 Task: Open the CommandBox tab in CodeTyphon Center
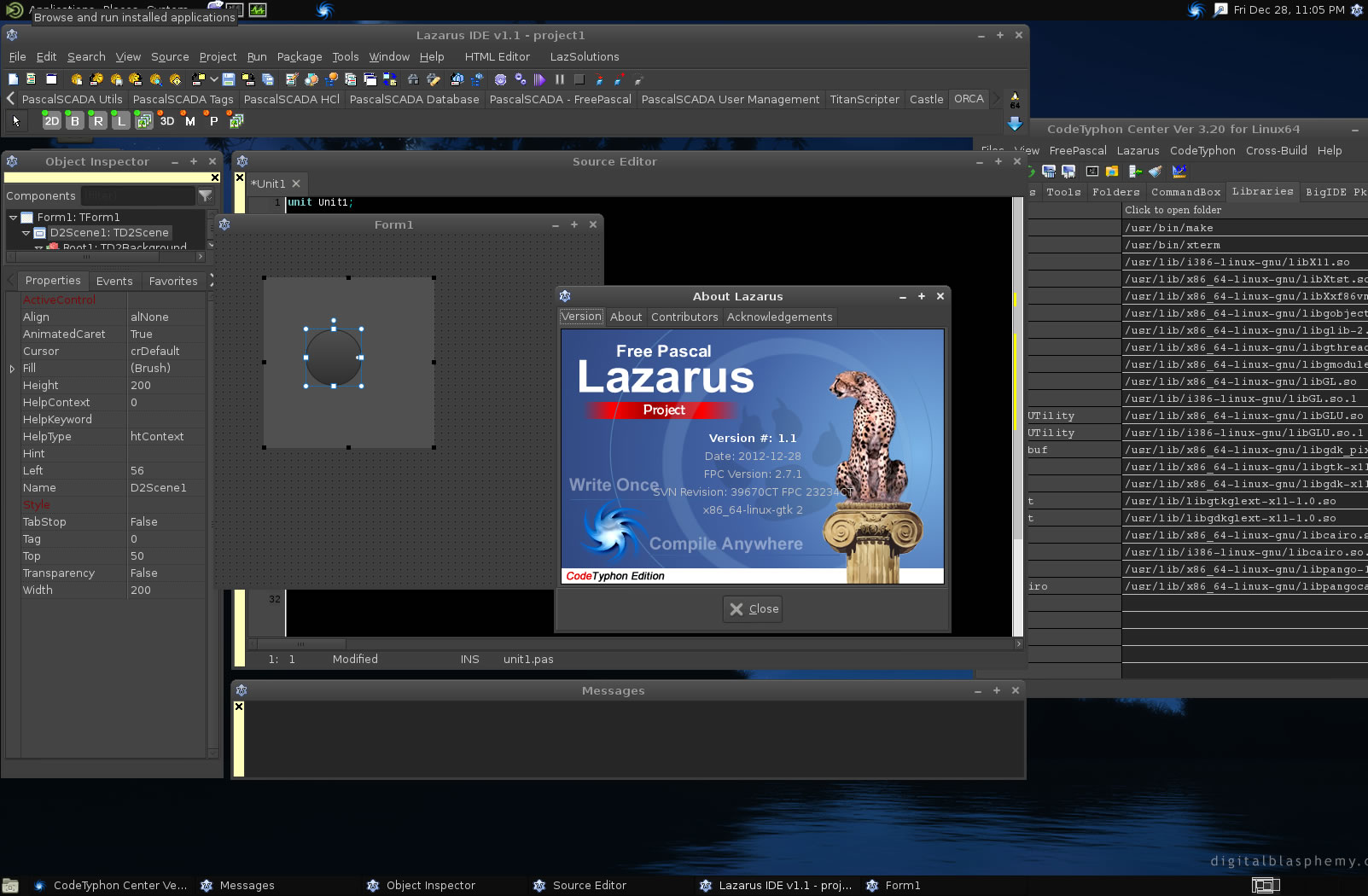coord(1185,192)
